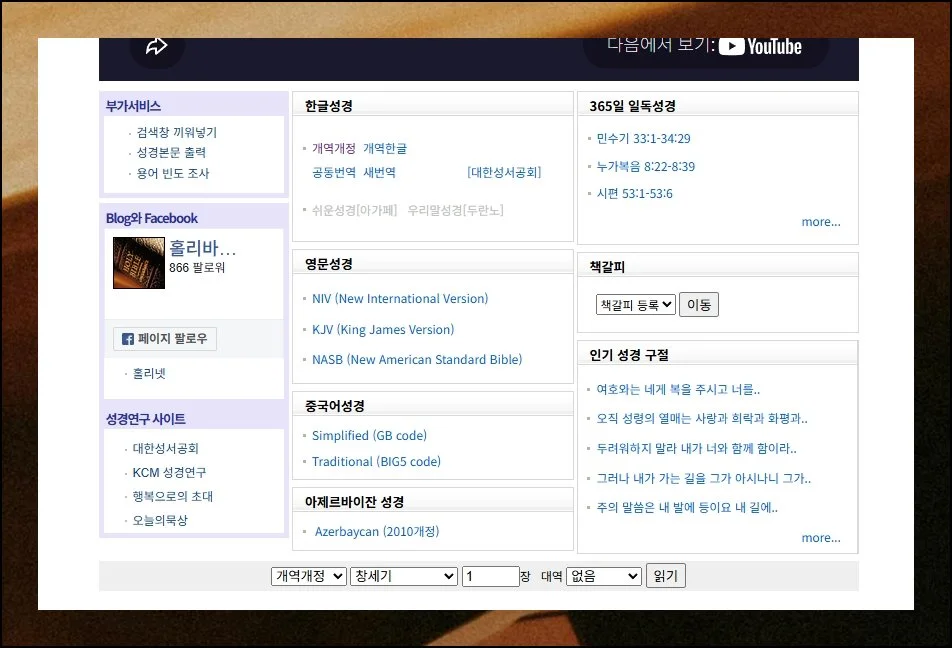Open the Simplified (GB code) Chinese Bible
952x648 pixels.
[369, 435]
